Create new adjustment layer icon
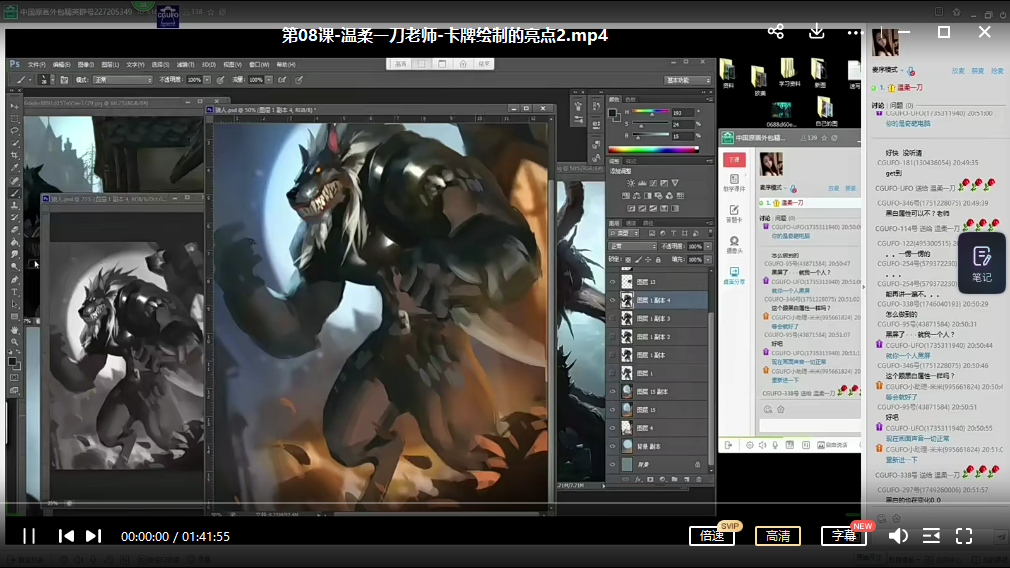Screen dimensions: 1010x568 click(x=662, y=480)
